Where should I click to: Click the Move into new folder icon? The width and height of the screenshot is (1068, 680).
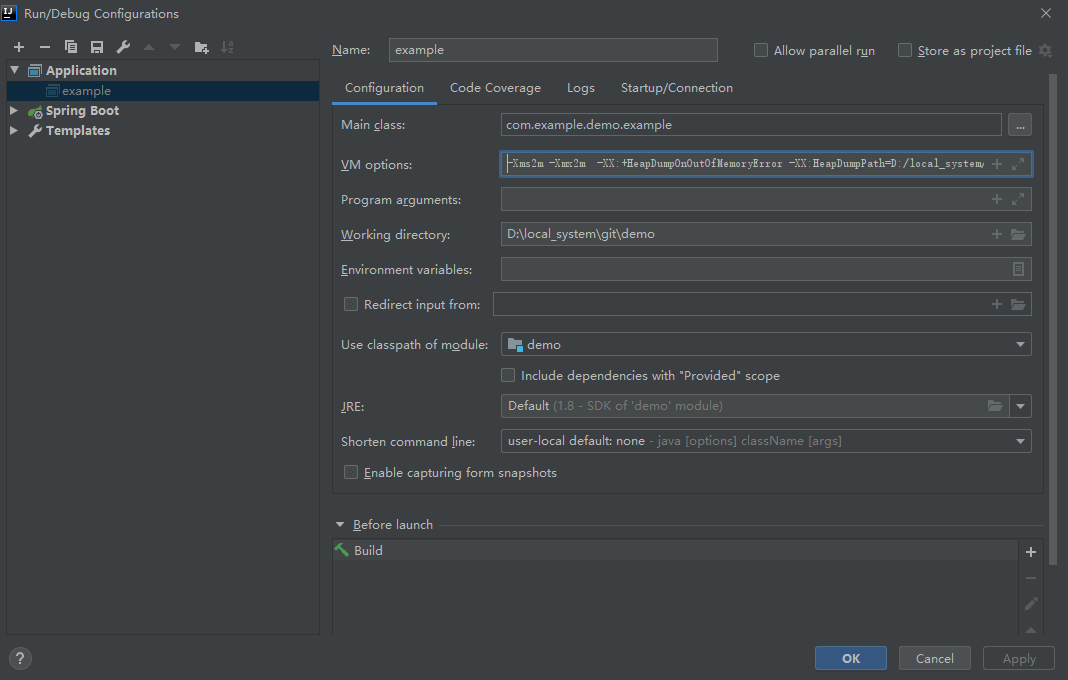pyautogui.click(x=201, y=47)
